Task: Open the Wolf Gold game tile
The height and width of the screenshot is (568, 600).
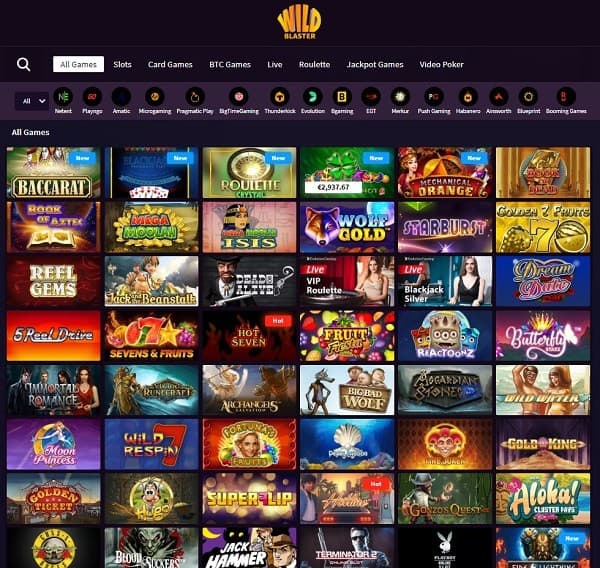Action: [347, 227]
